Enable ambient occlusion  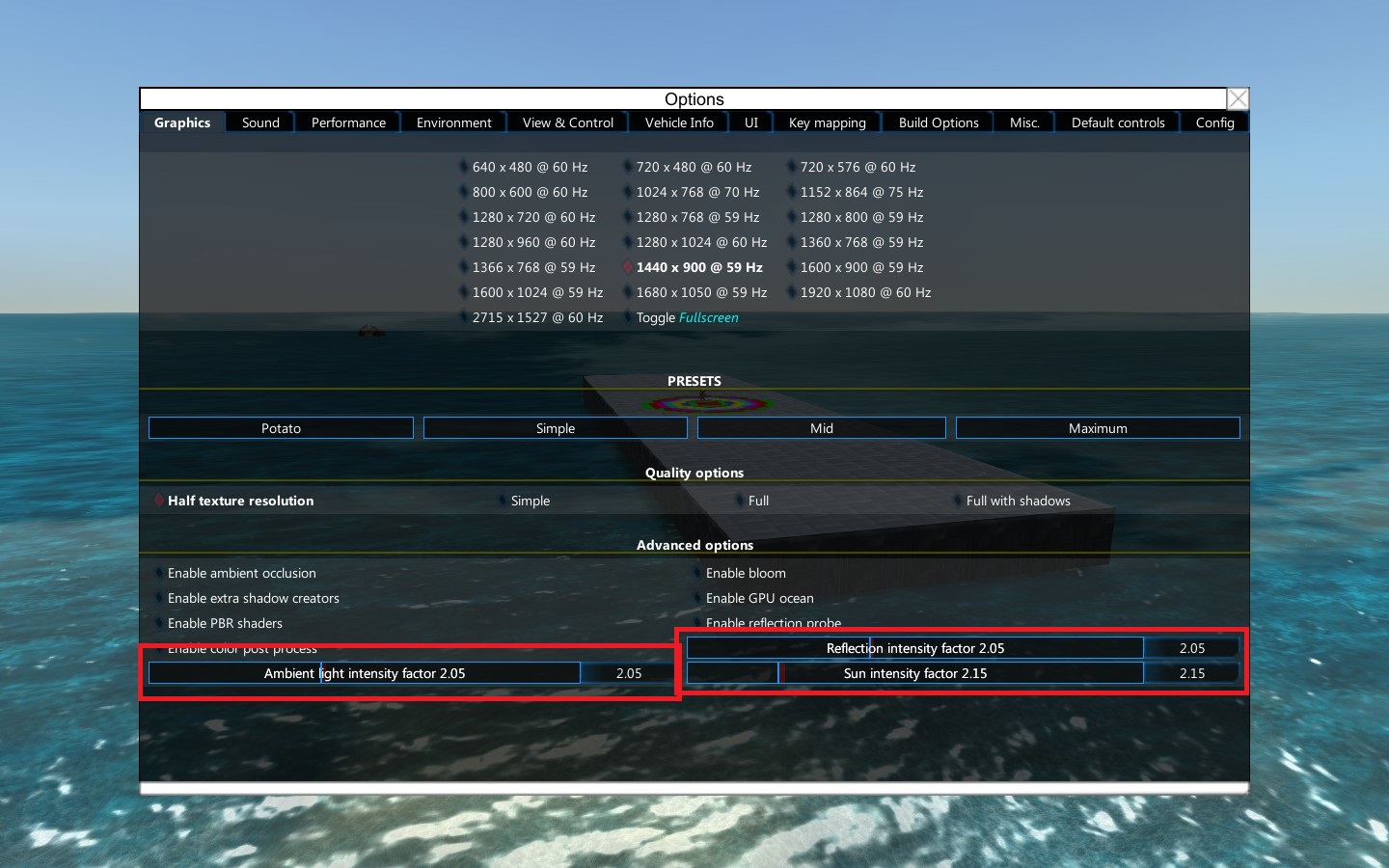(241, 573)
